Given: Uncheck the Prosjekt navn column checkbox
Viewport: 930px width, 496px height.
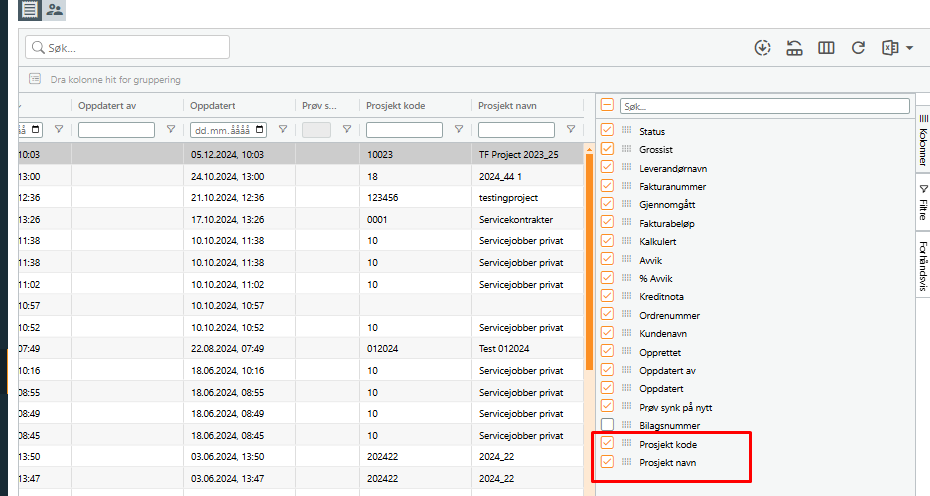Looking at the screenshot, I should [x=607, y=461].
